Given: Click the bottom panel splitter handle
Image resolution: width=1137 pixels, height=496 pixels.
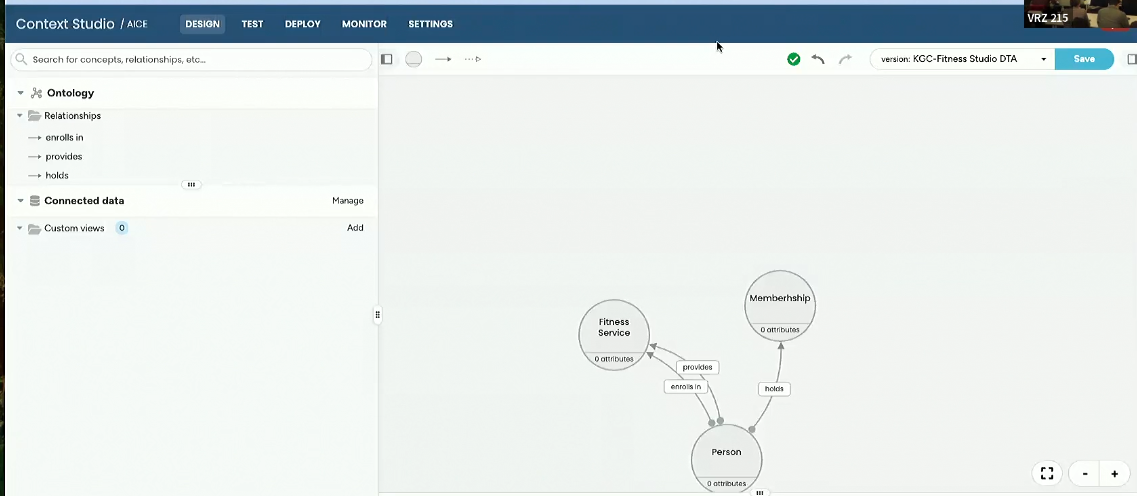Looking at the screenshot, I should click(760, 492).
